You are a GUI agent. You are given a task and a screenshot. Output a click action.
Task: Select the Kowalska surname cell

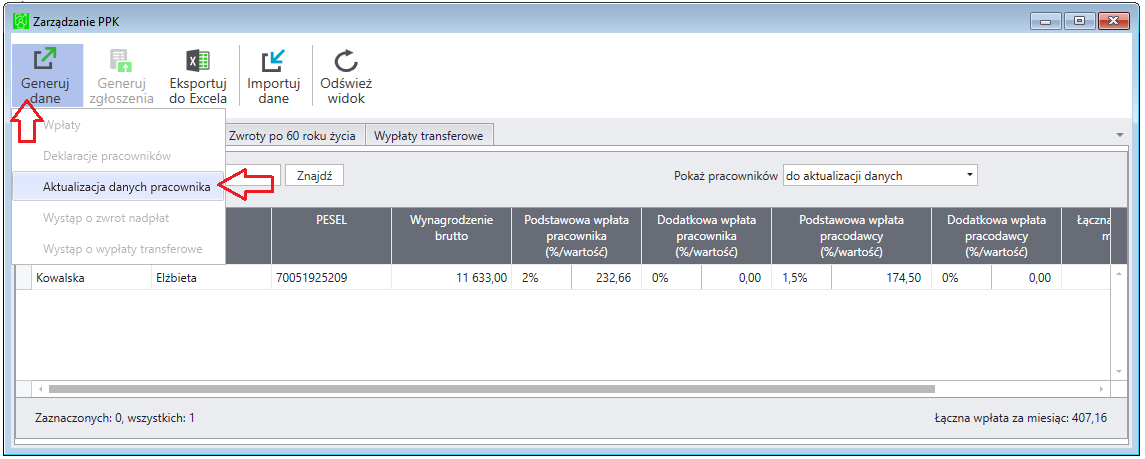[91, 277]
